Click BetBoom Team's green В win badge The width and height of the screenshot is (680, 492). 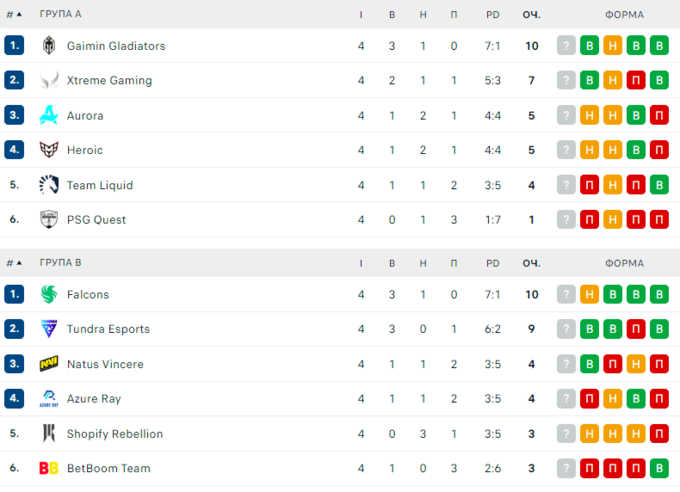click(659, 468)
